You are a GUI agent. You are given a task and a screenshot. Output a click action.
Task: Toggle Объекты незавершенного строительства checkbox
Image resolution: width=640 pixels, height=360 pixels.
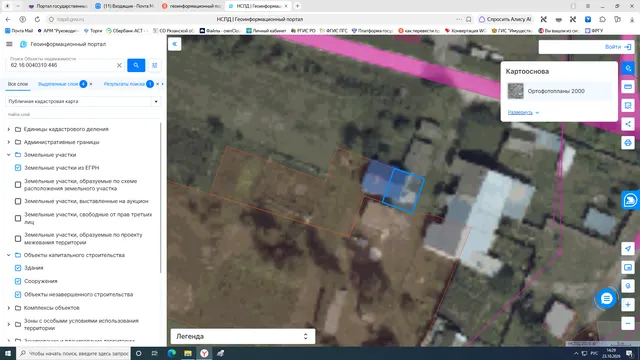click(18, 294)
